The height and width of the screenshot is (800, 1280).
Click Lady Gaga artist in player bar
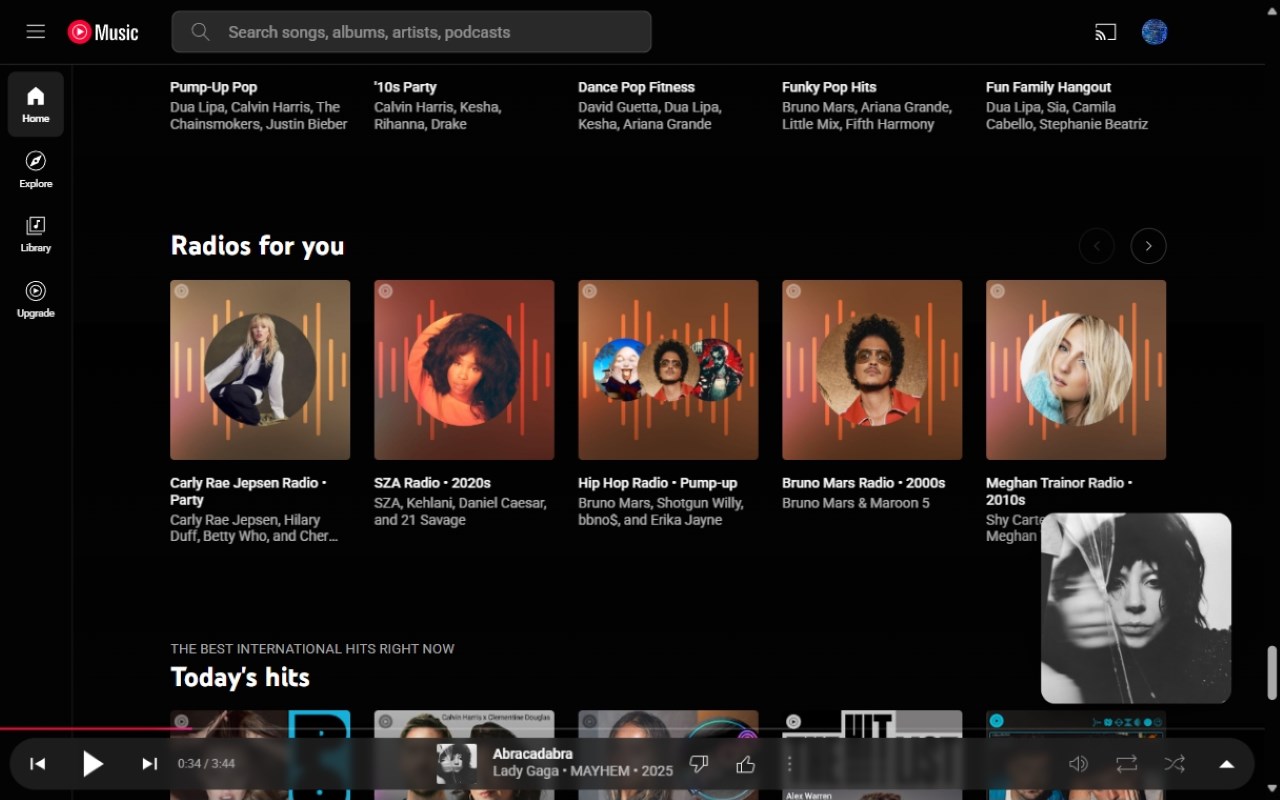click(527, 772)
